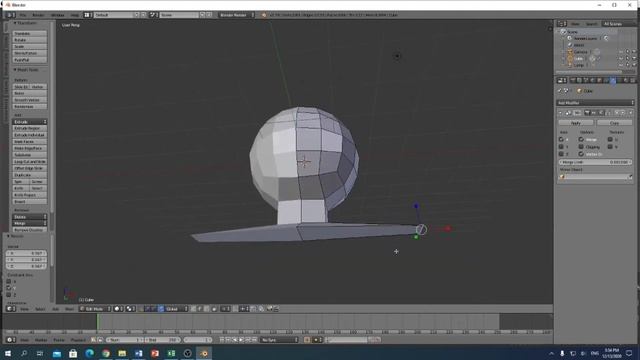
Task: Open Microsoft Edge from the Windows taskbar
Action: 89,353
